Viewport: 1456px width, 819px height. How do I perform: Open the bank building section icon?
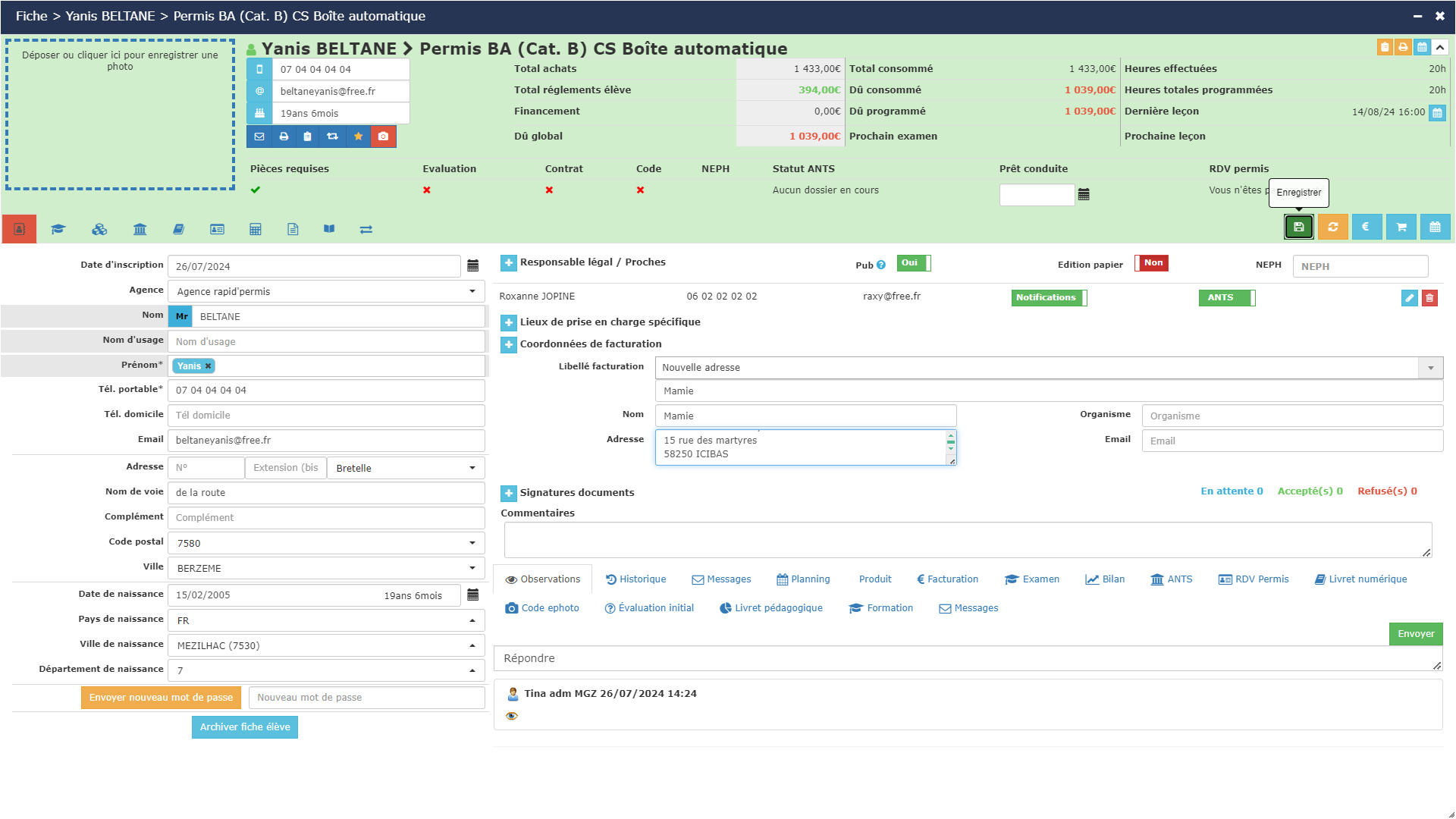coord(140,229)
